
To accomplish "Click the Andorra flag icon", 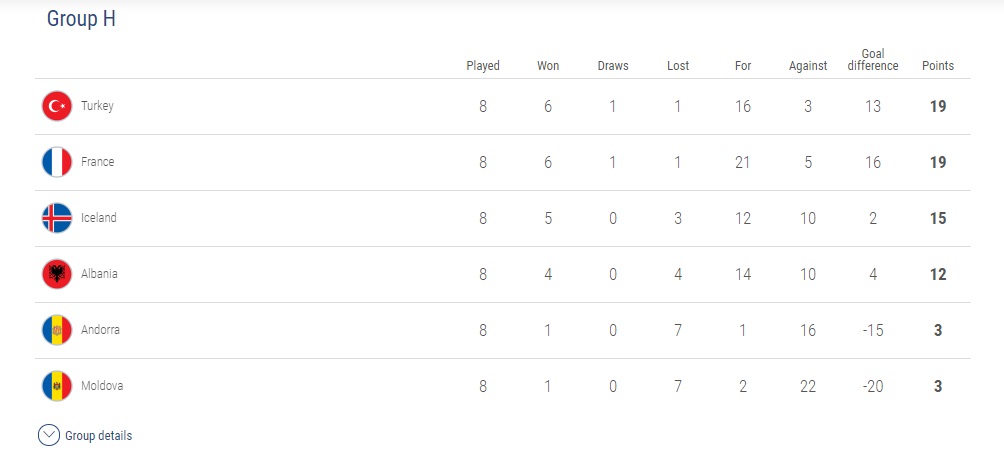I will (57, 330).
